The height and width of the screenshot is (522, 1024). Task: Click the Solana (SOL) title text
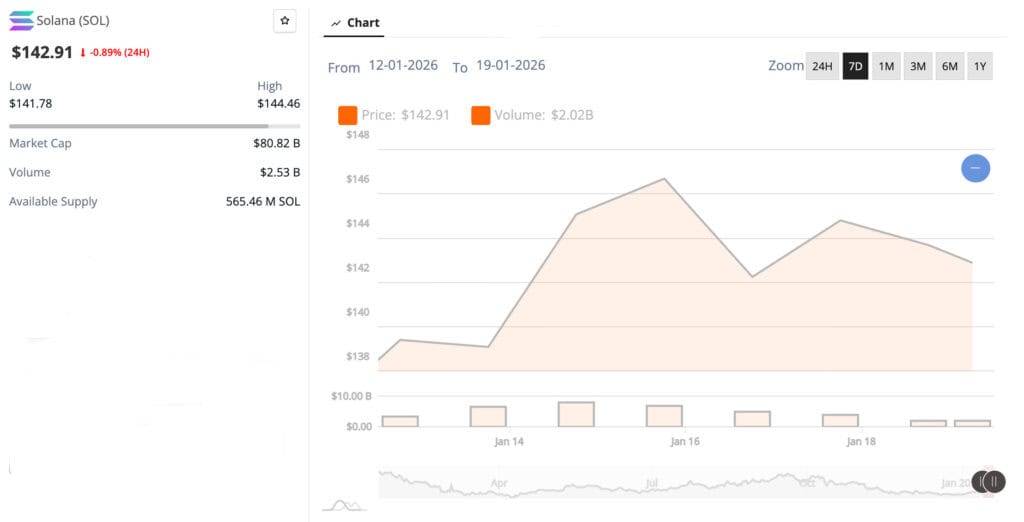[x=73, y=21]
